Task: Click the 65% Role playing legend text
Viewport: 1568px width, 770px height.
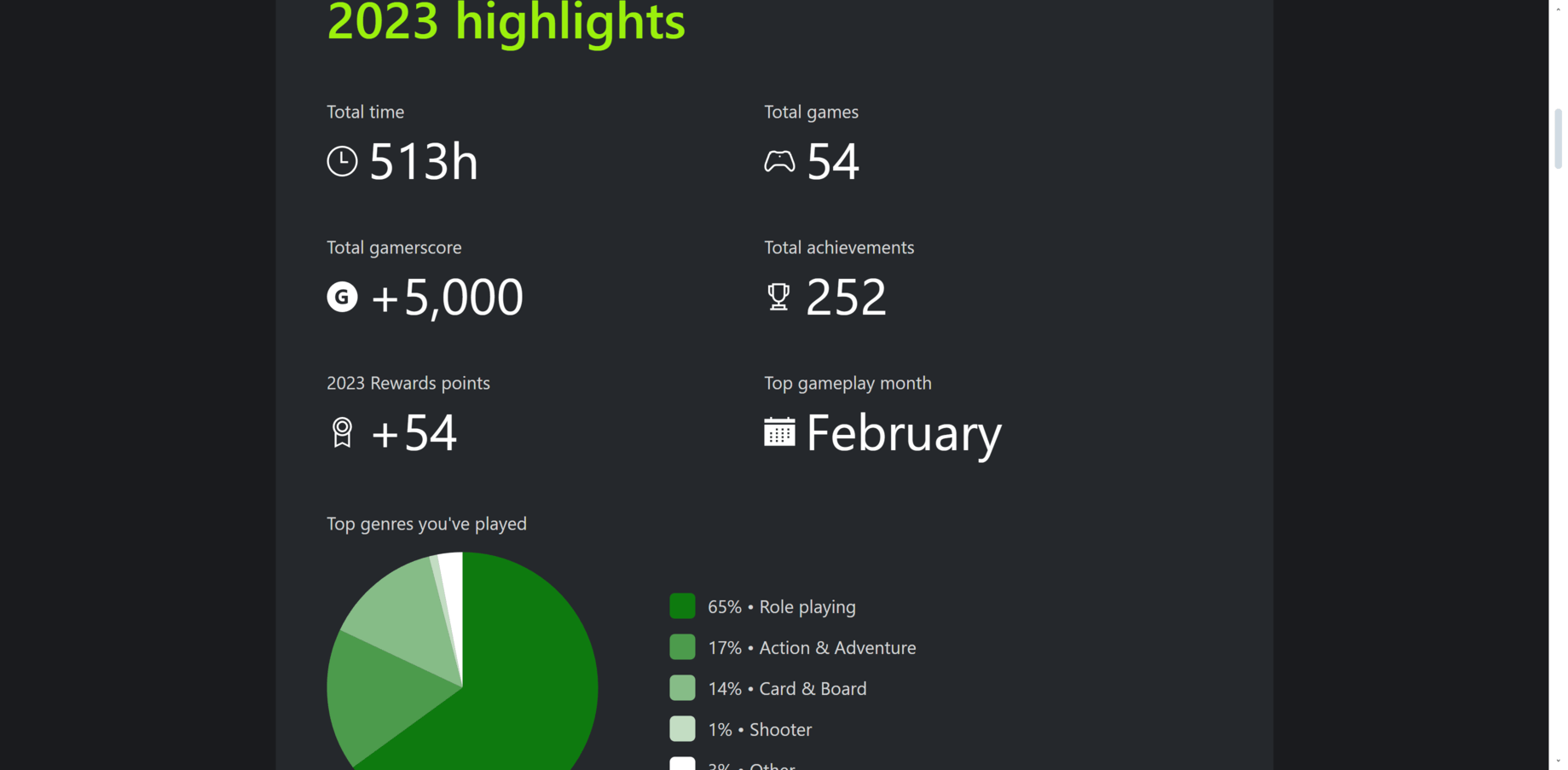Action: [x=782, y=606]
